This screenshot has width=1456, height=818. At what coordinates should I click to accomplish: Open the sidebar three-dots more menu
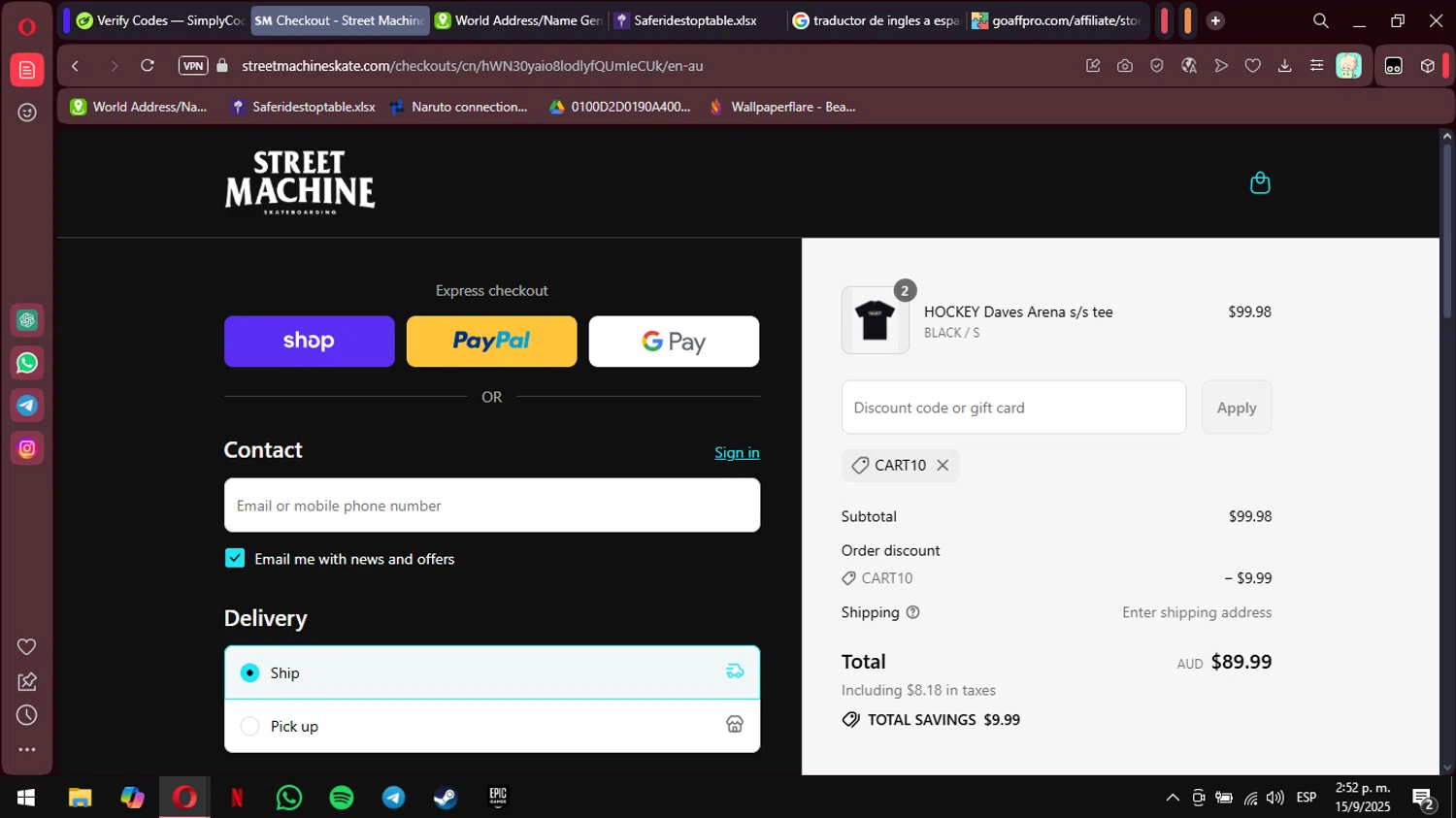coord(27,749)
